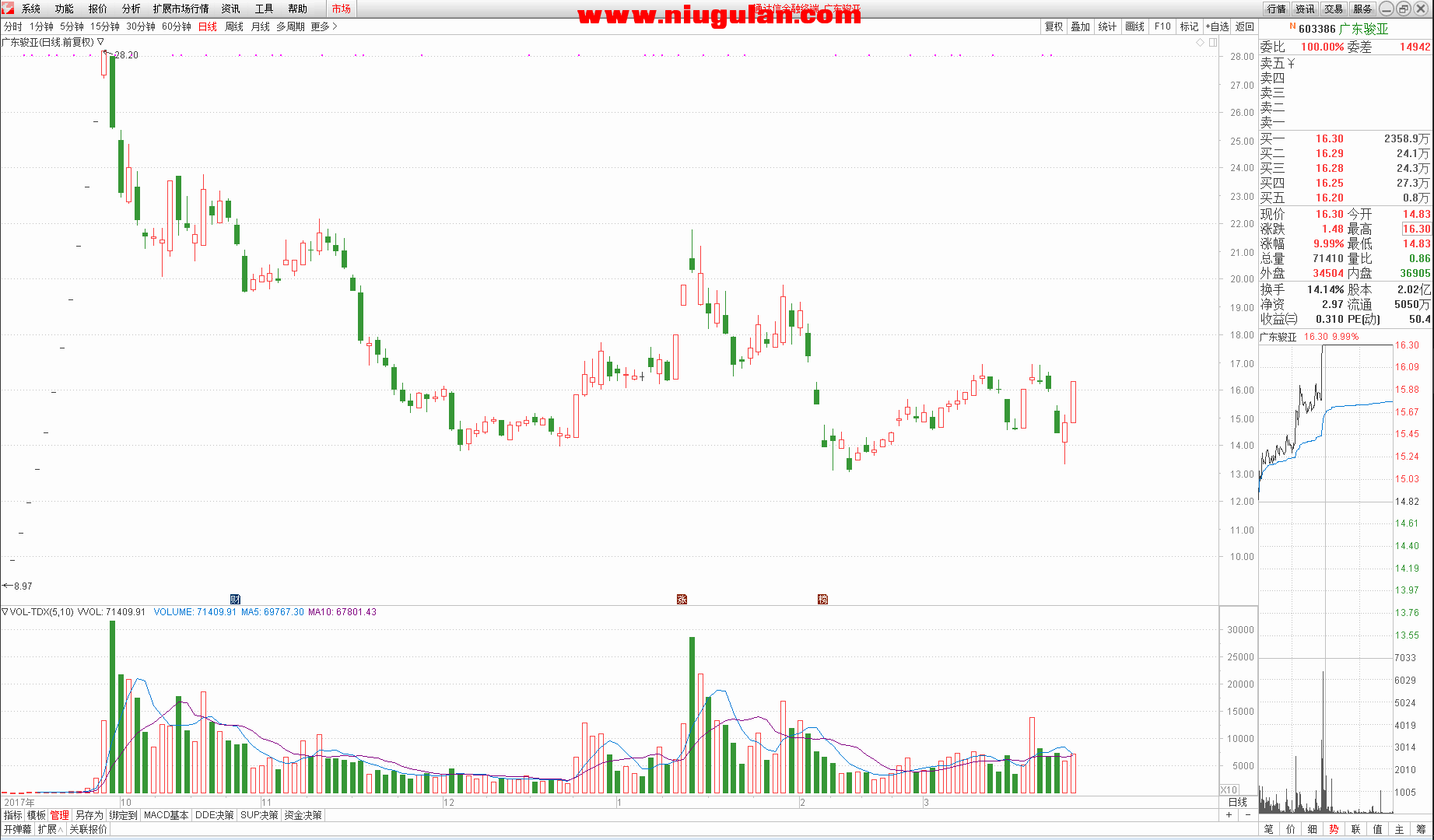Click the 返回 button

coord(1245,26)
